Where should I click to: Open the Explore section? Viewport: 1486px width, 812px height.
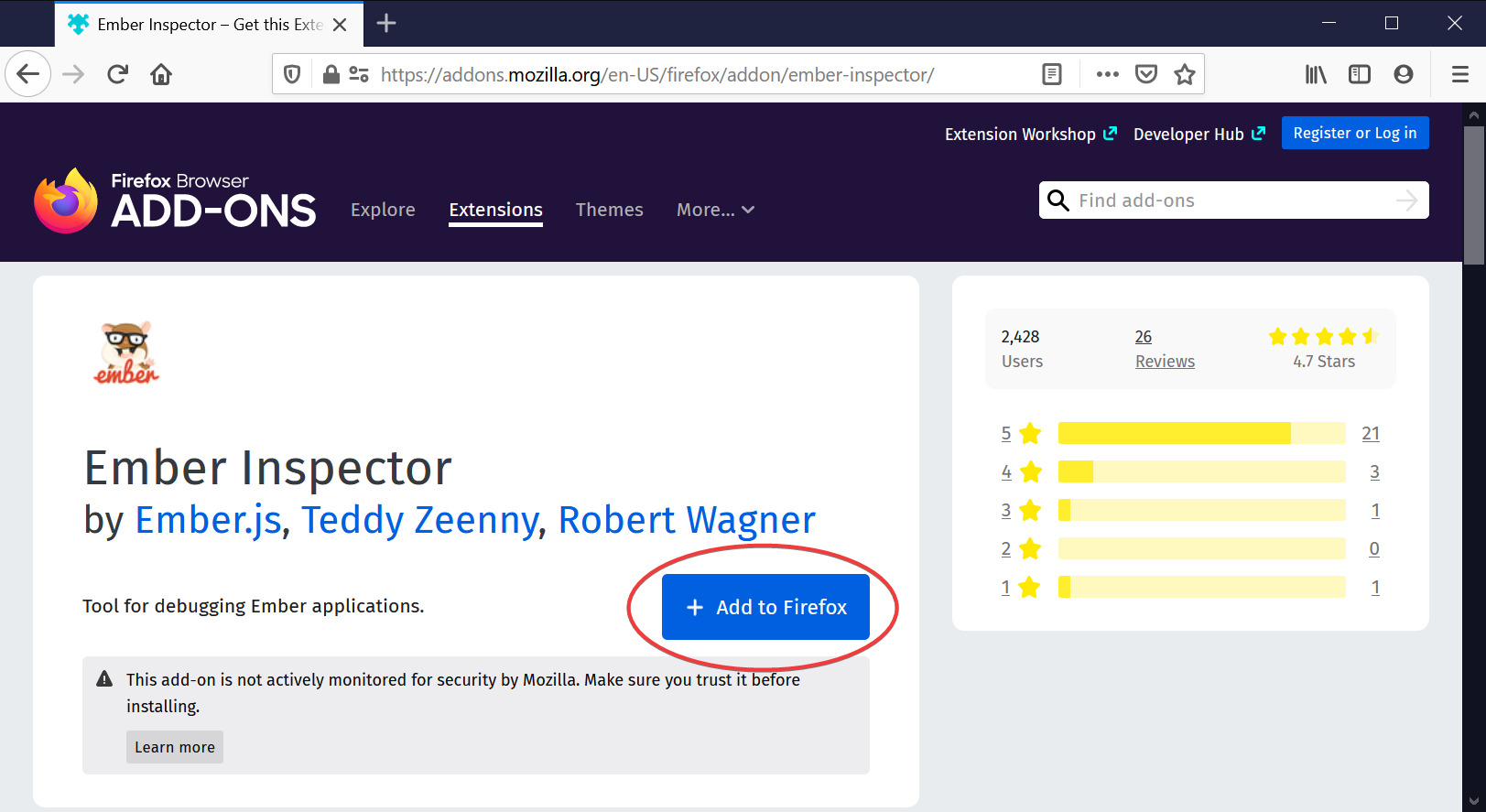click(x=383, y=210)
